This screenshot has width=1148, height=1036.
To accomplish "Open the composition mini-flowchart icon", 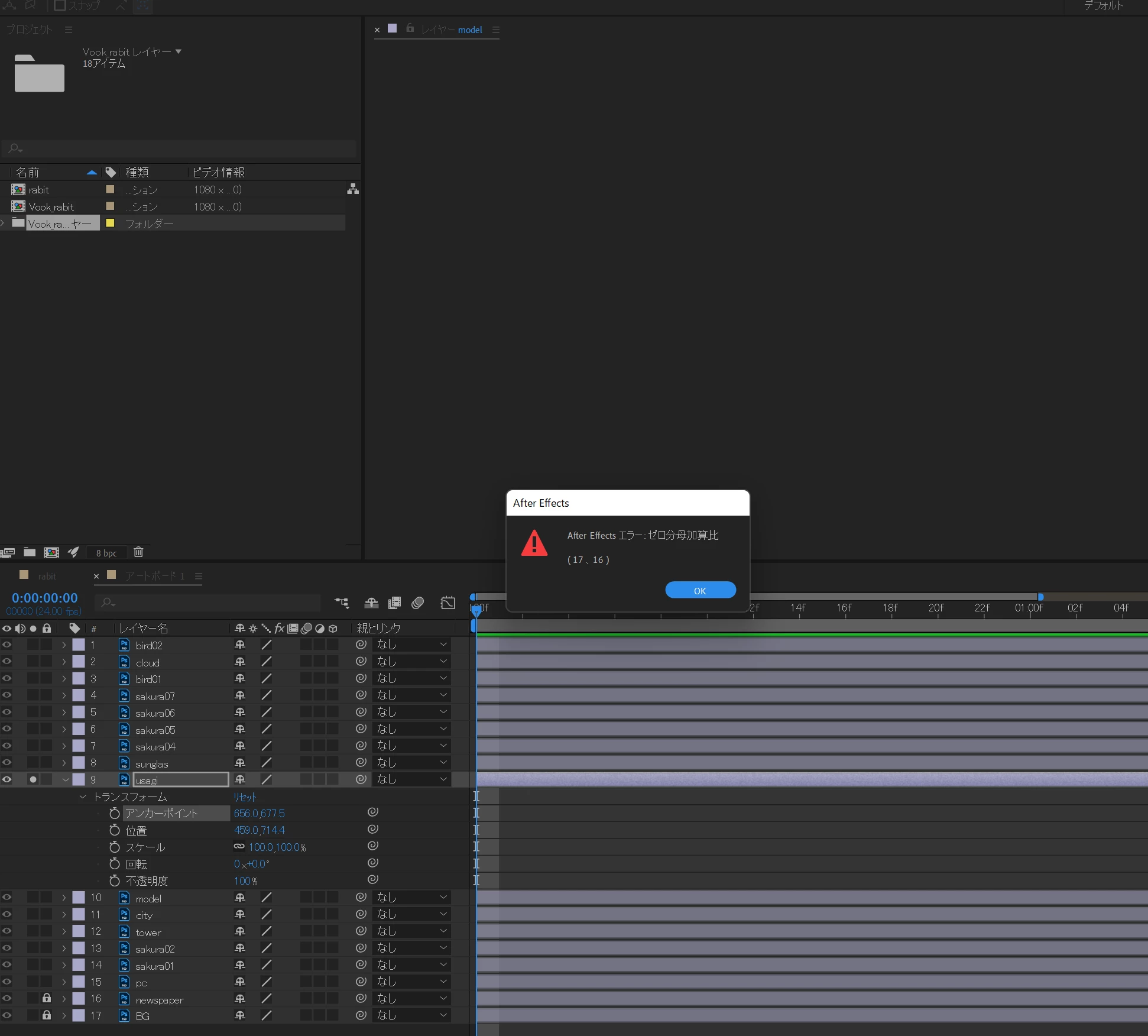I will point(342,603).
